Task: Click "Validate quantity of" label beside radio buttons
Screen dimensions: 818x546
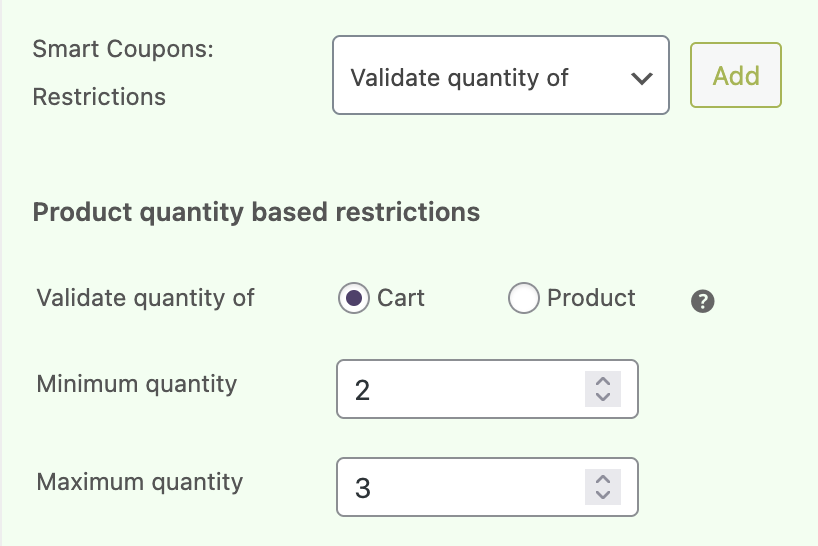Action: tap(145, 298)
